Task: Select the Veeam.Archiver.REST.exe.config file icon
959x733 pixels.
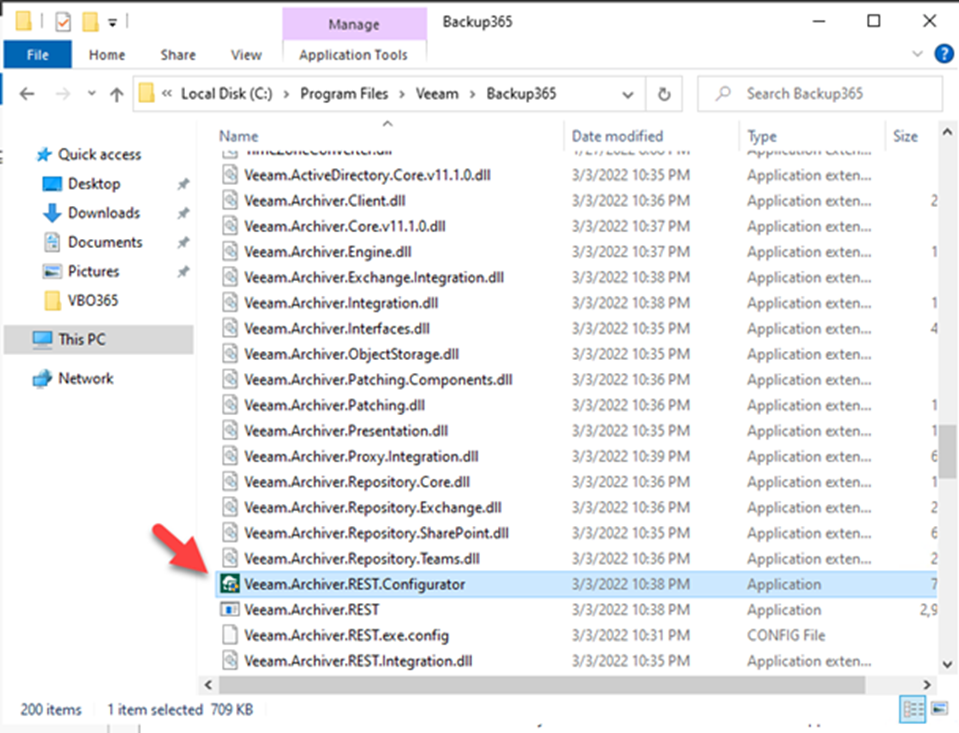Action: tap(230, 635)
